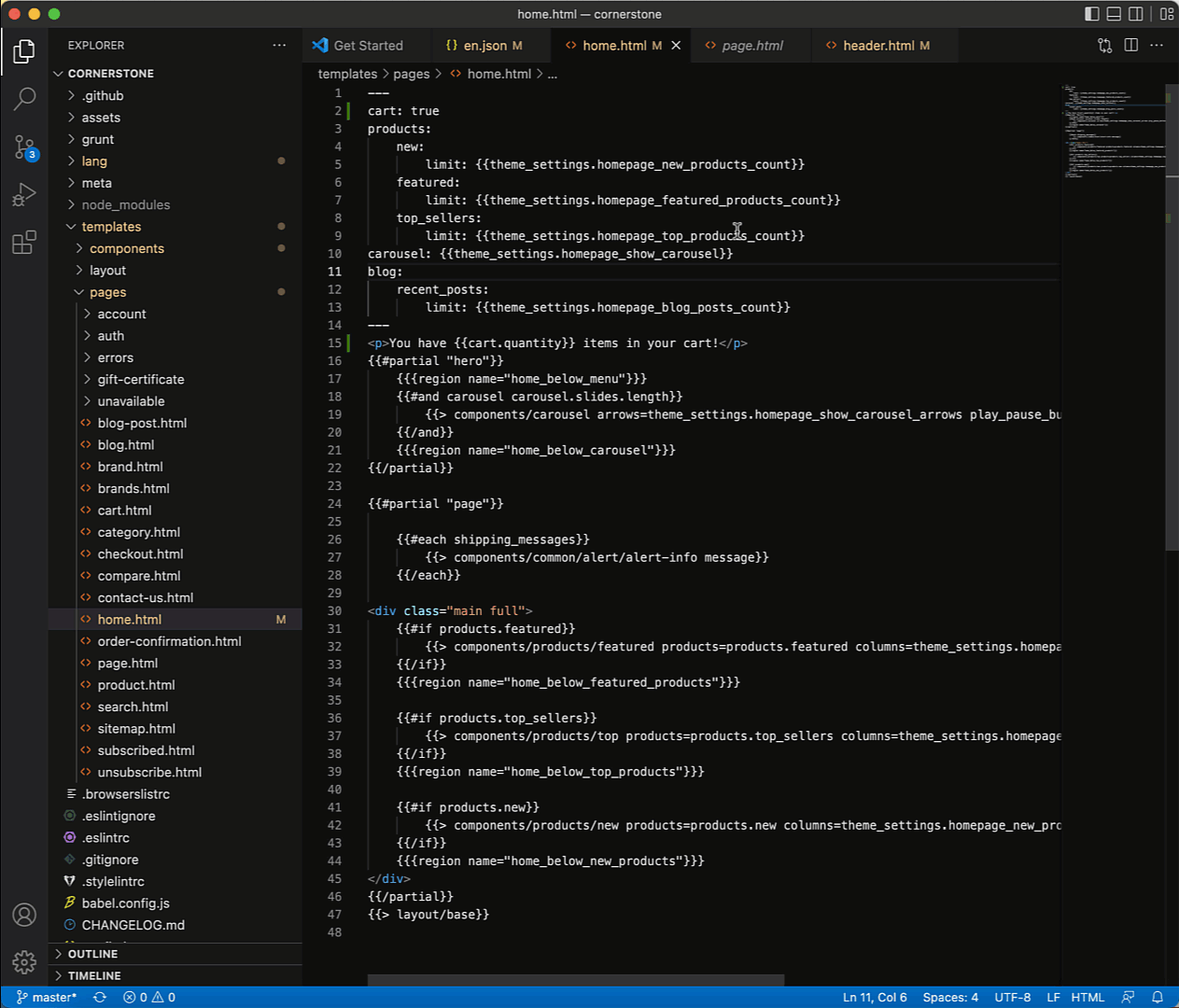Switch to the header.html tab

[x=877, y=46]
